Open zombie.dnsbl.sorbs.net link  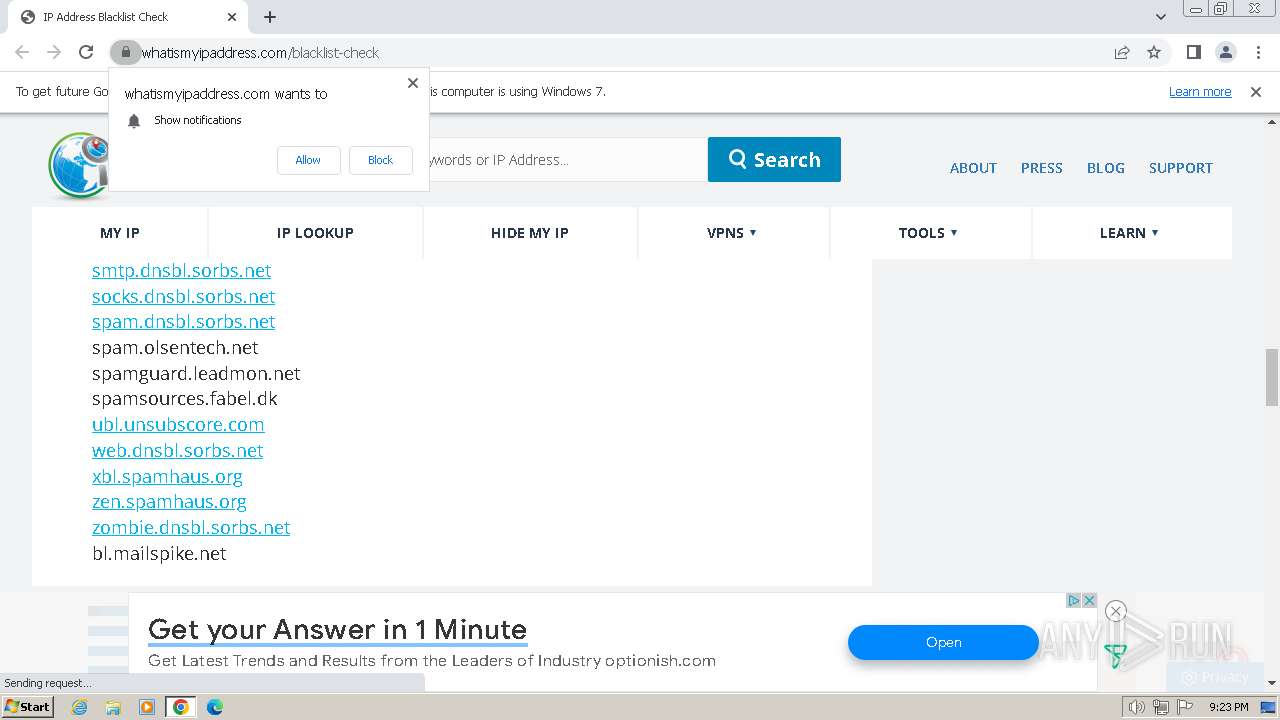191,528
